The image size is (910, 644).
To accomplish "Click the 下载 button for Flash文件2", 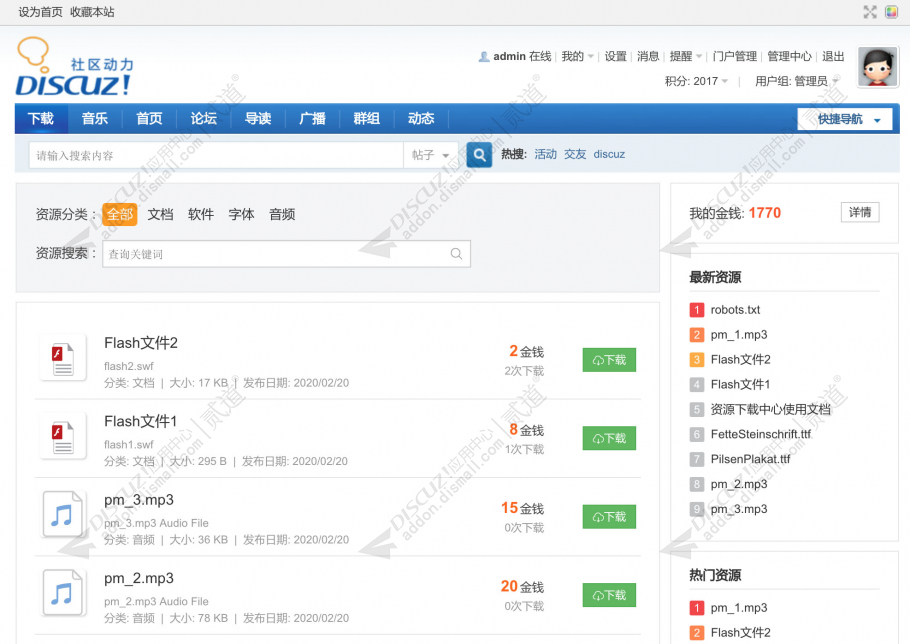I will pyautogui.click(x=609, y=360).
